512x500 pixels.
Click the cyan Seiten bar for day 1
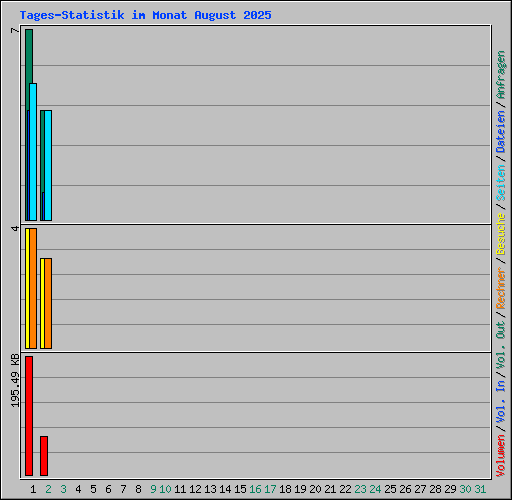pyautogui.click(x=33, y=152)
